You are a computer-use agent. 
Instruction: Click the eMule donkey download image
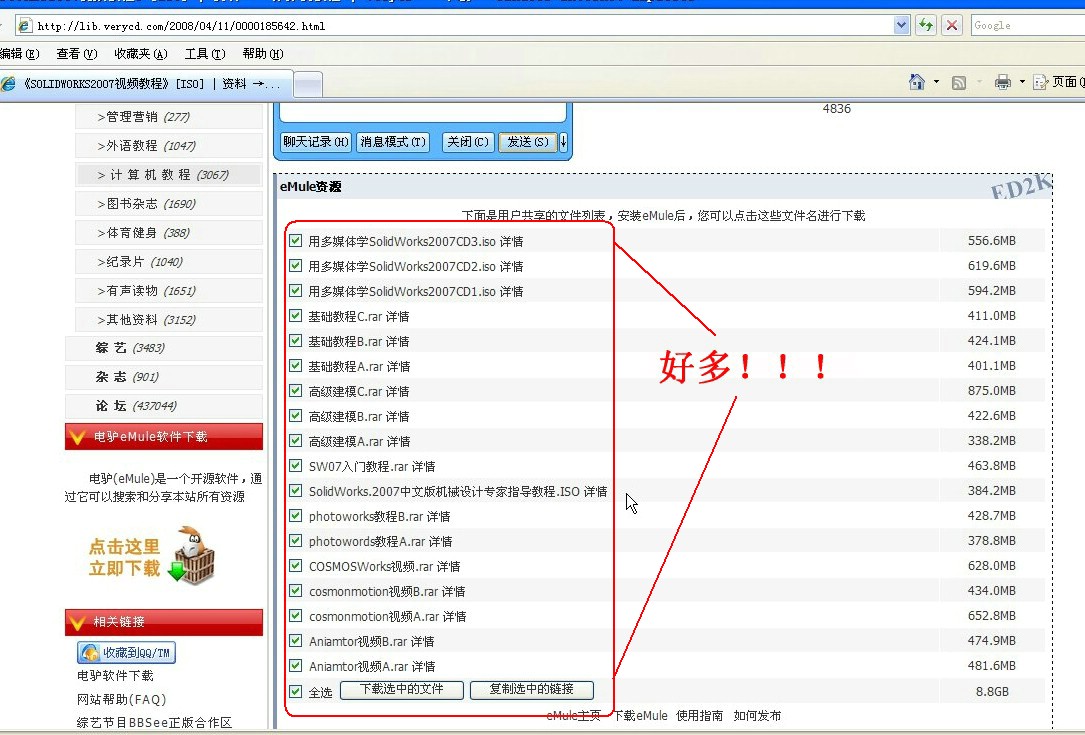tap(152, 556)
